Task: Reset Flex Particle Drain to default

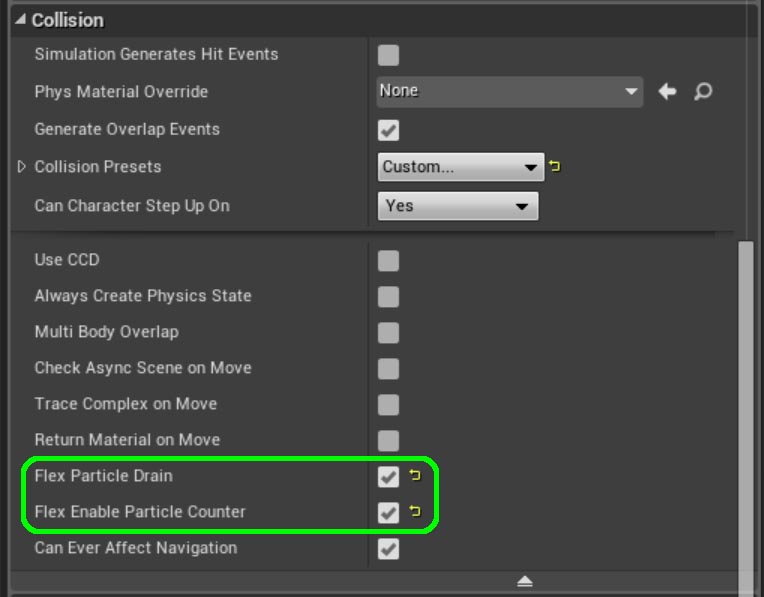Action: point(415,475)
